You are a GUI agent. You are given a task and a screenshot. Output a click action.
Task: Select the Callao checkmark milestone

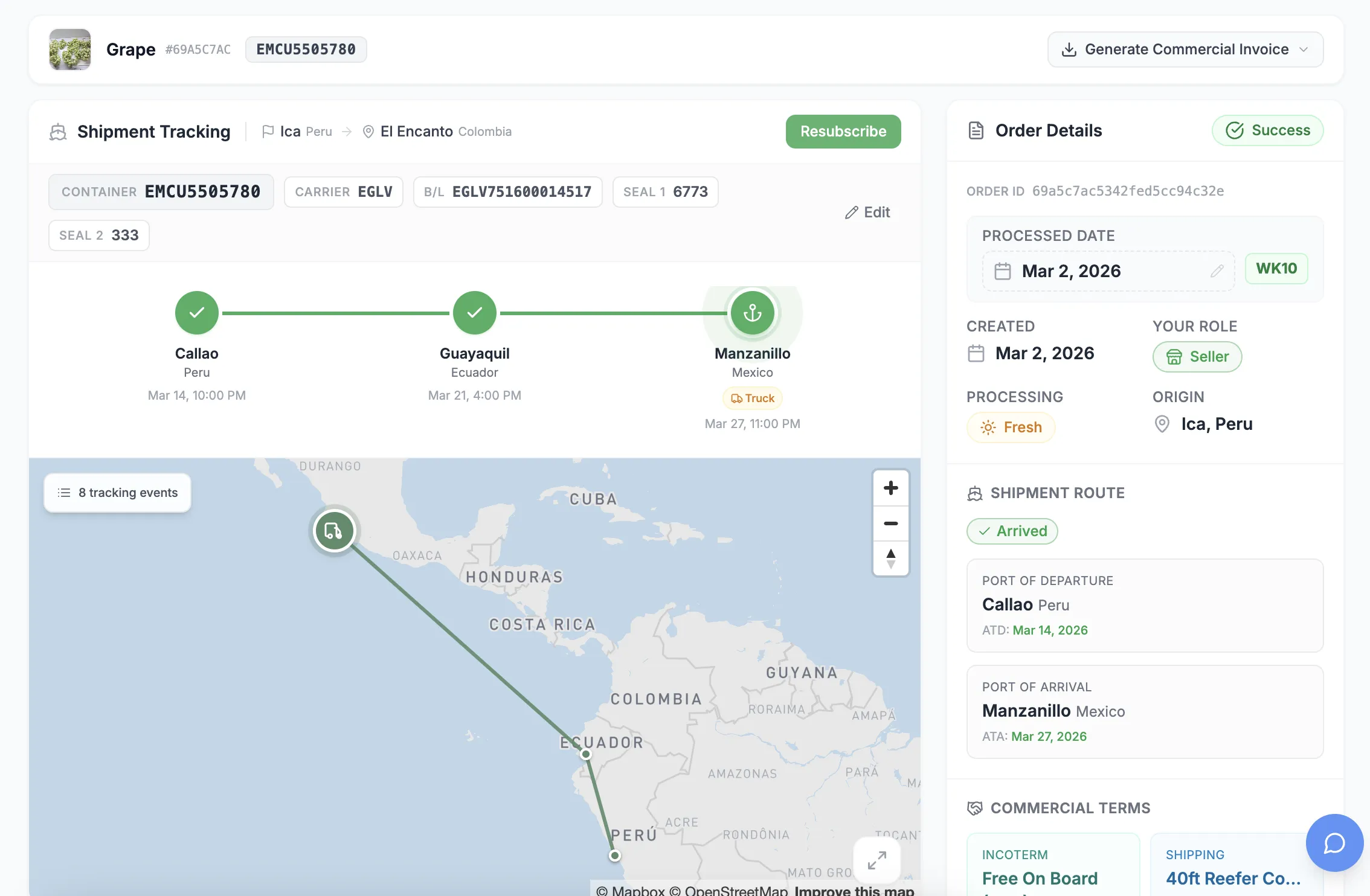click(197, 313)
